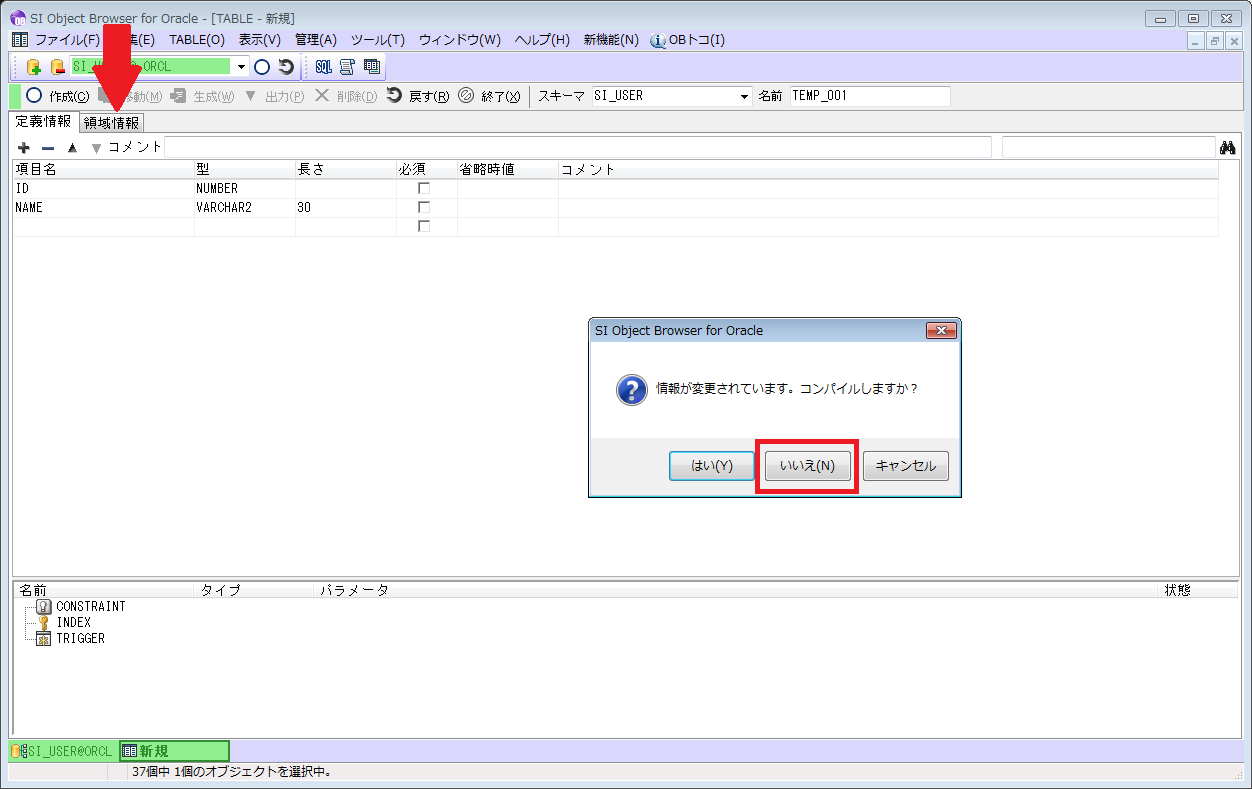1252x789 pixels.
Task: Click the move row down triangle icon
Action: click(x=96, y=148)
